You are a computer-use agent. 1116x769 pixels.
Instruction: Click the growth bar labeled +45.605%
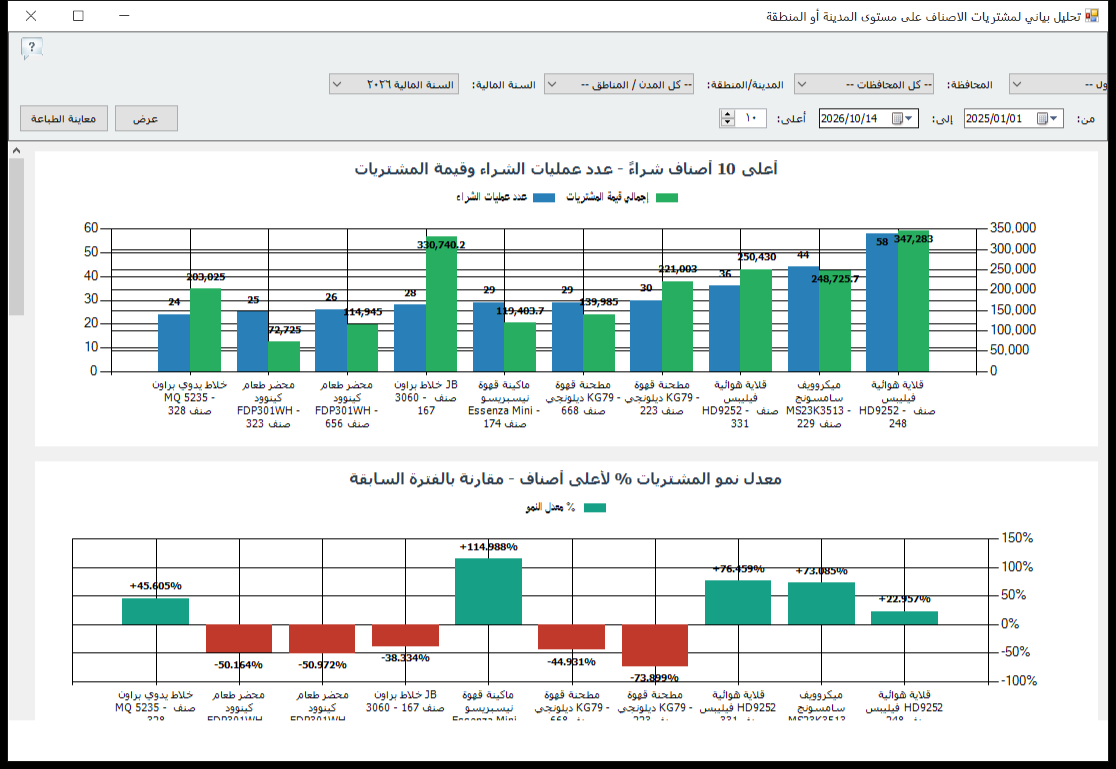(155, 612)
